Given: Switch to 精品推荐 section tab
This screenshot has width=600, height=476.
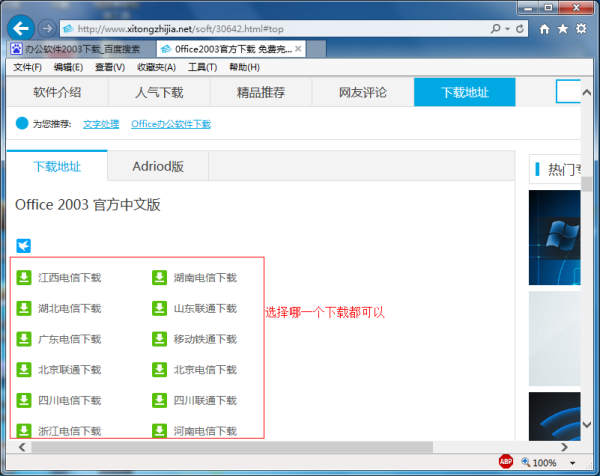Looking at the screenshot, I should [261, 92].
